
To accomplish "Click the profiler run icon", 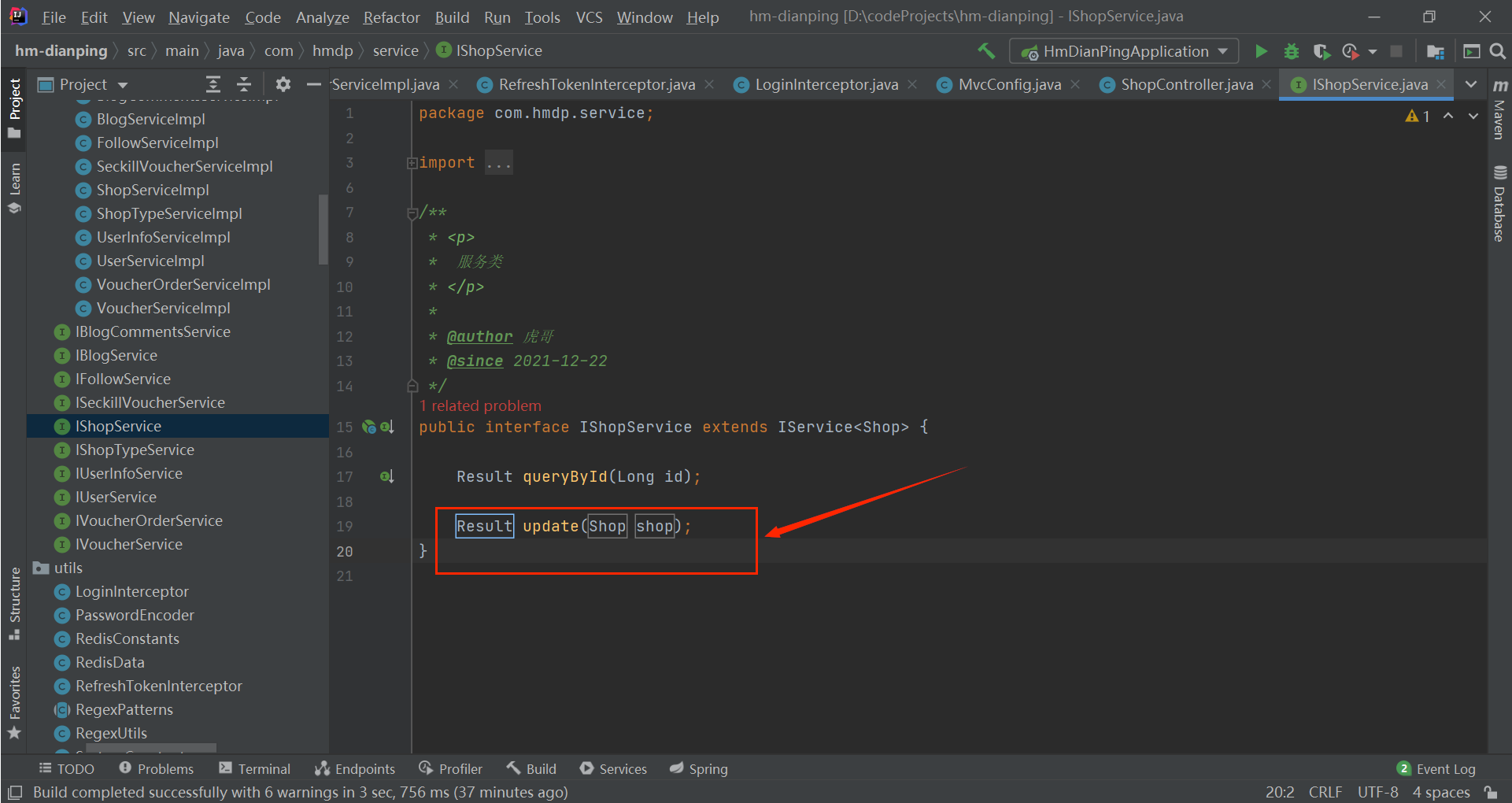I will [x=1351, y=51].
